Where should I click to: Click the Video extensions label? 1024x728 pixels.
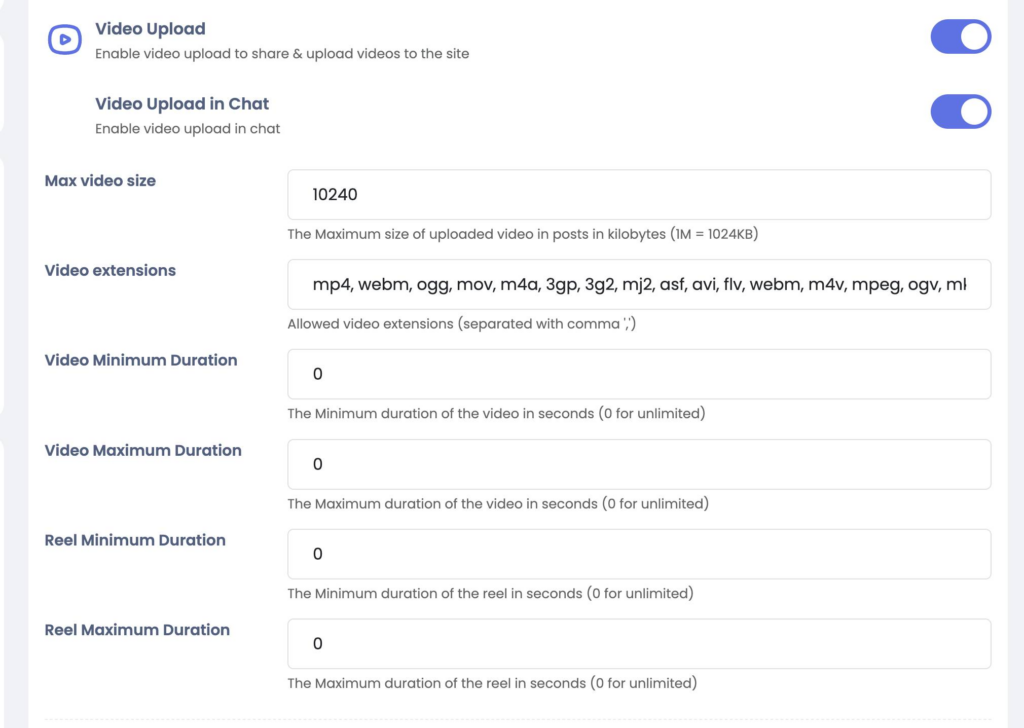point(110,271)
